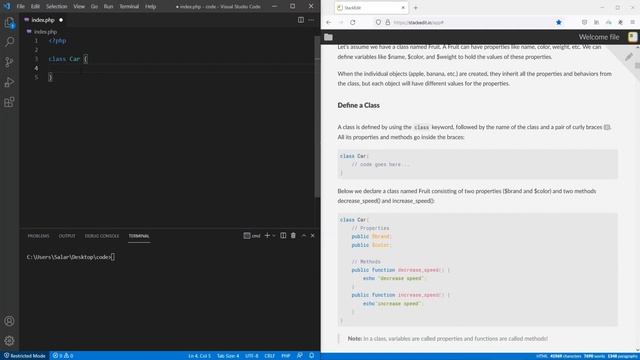Place cursor on editor line 4
The width and height of the screenshot is (640, 360).
pyautogui.click(x=180, y=68)
